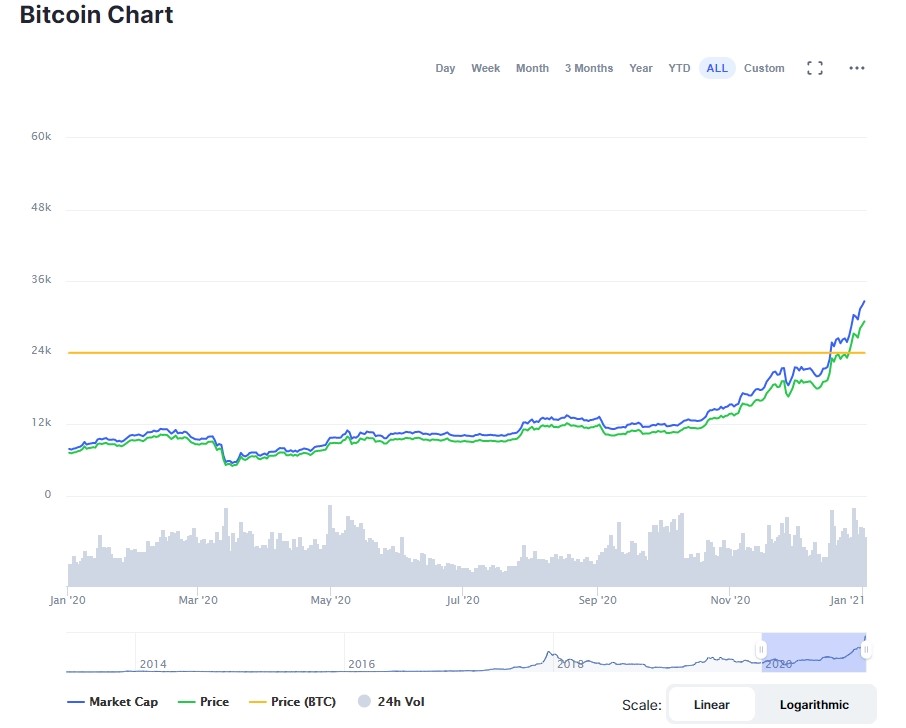Click the Bitcoin Chart heading
The height and width of the screenshot is (728, 906).
(96, 14)
